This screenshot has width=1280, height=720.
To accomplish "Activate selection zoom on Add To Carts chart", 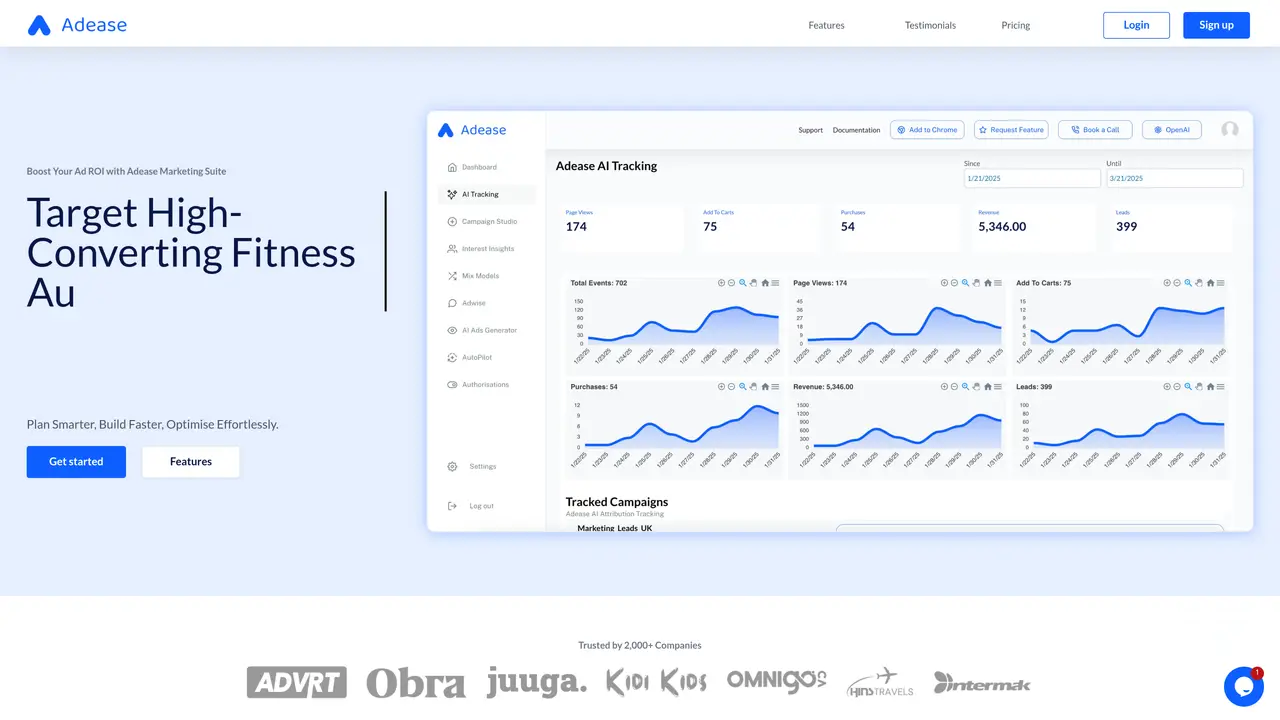I will (x=1188, y=283).
